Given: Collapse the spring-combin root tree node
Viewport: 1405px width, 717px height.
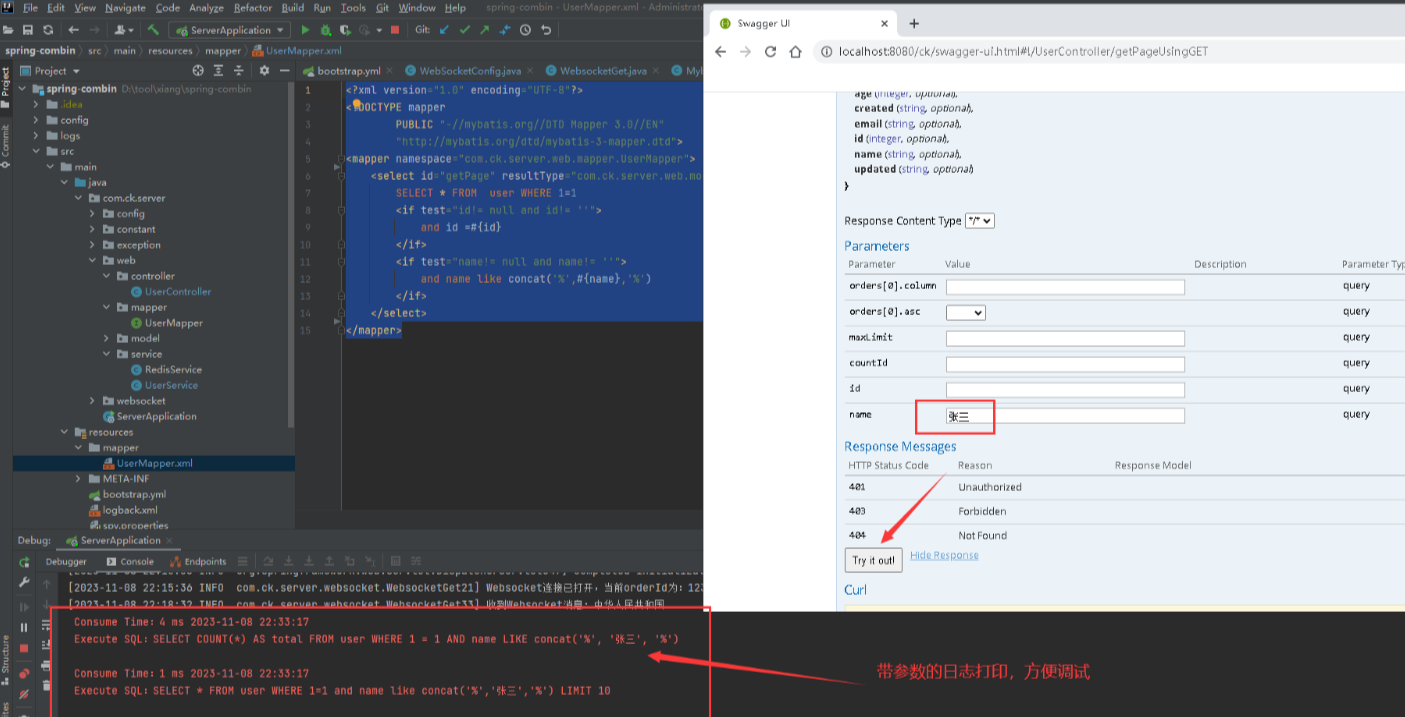Looking at the screenshot, I should click(23, 89).
